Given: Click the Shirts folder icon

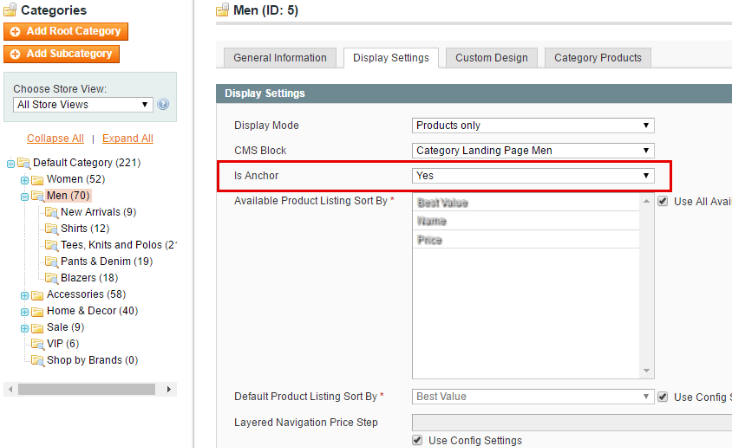Looking at the screenshot, I should click(52, 228).
